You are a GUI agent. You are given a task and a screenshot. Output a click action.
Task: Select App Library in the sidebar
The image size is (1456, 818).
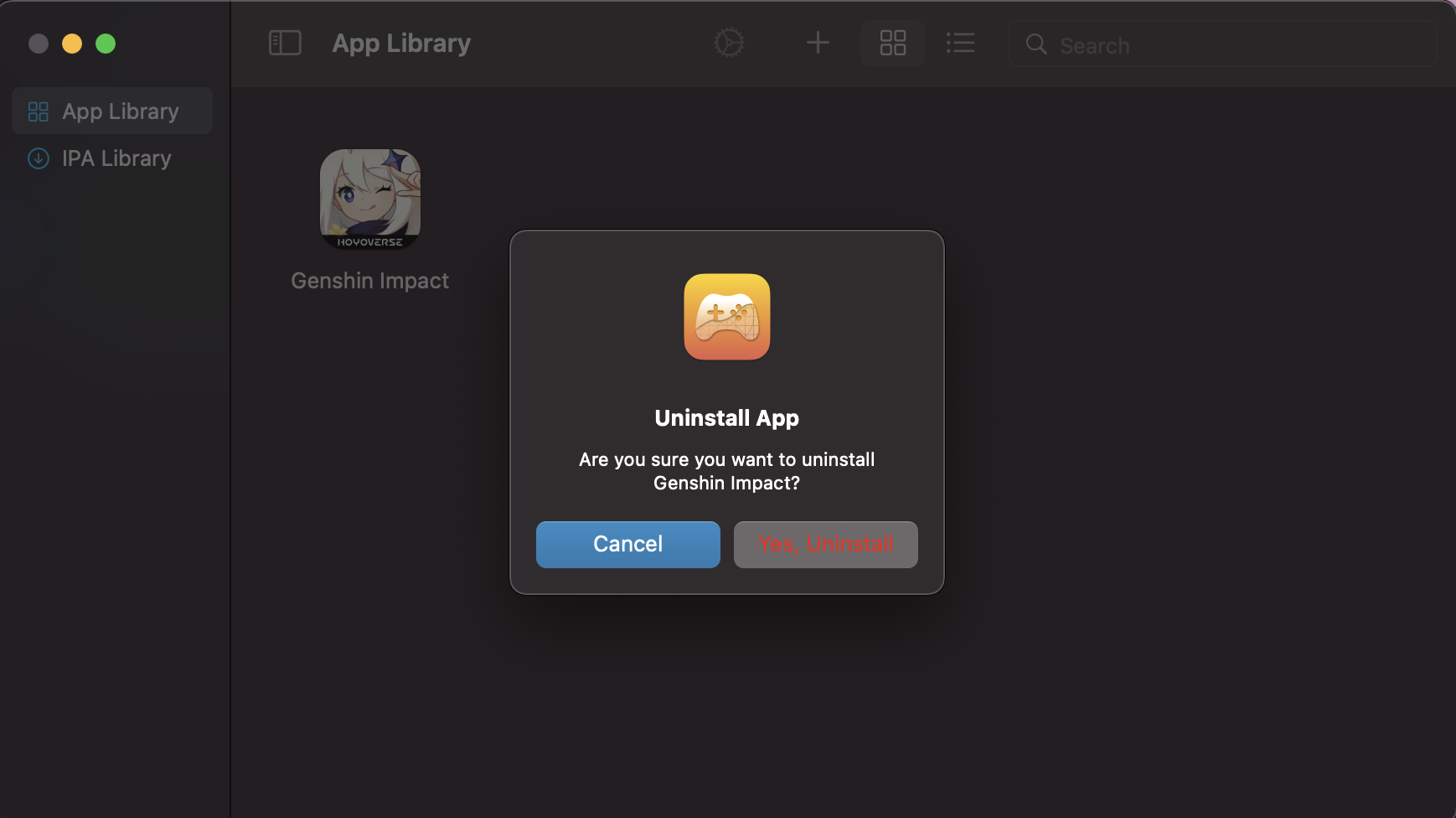tap(111, 111)
